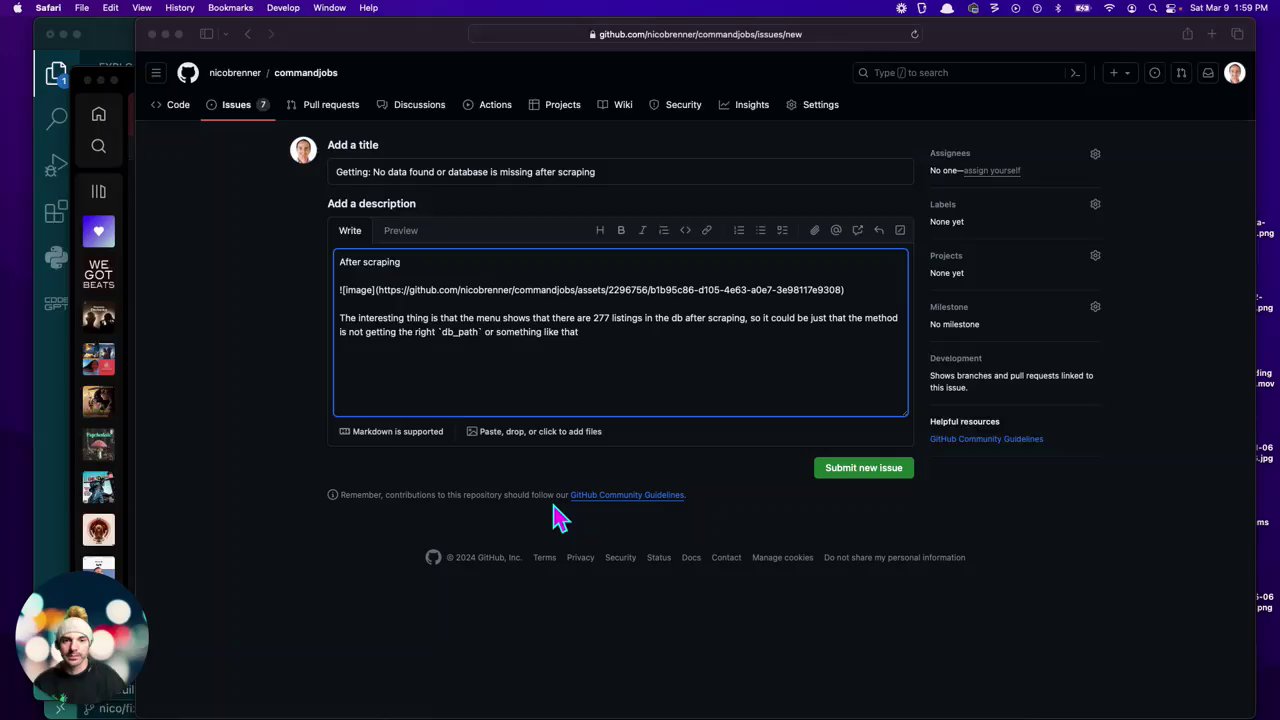Show Safari tab overview
Screen dimensions: 1280x720
tap(1237, 34)
